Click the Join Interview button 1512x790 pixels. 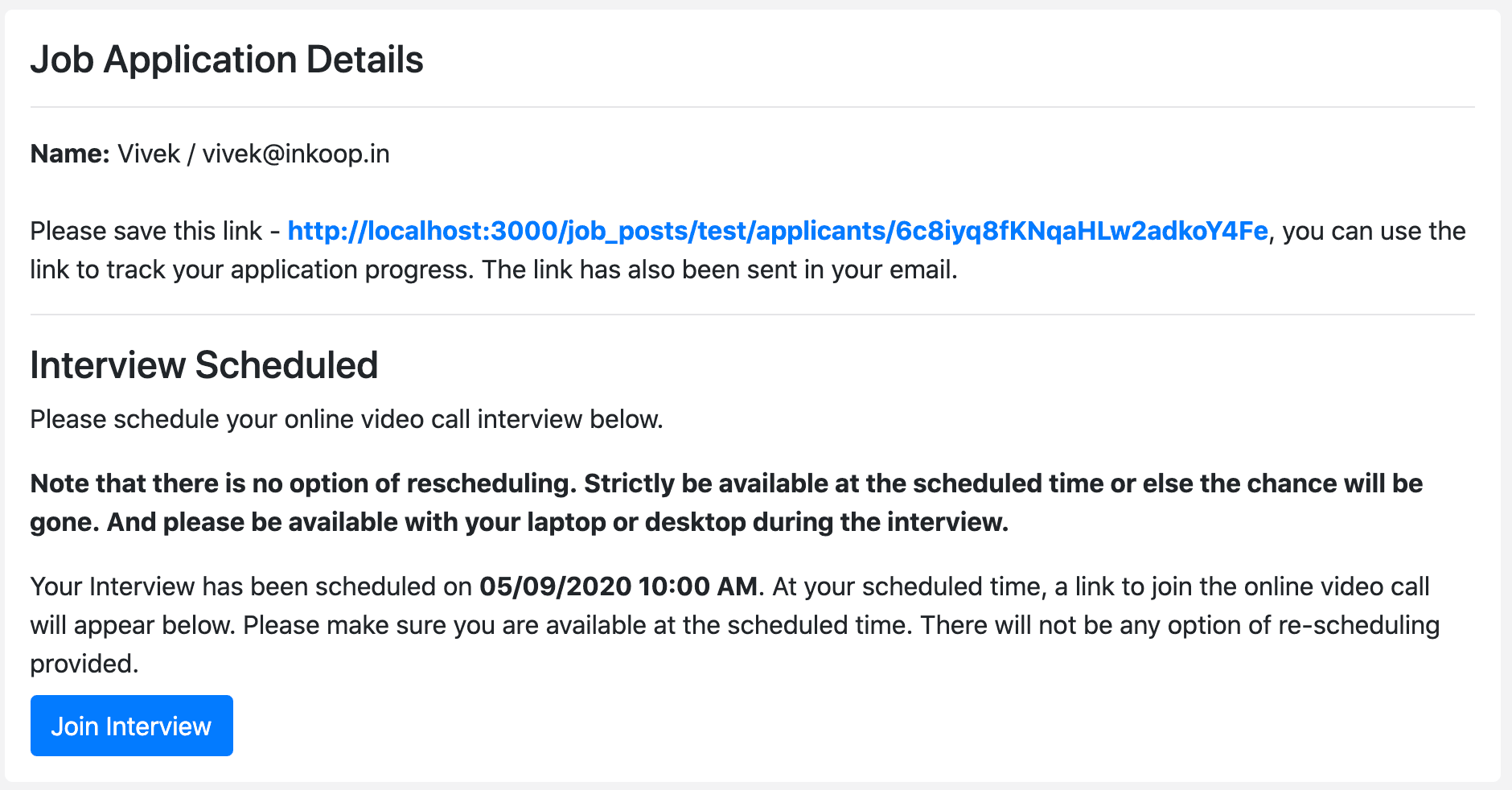tap(131, 726)
